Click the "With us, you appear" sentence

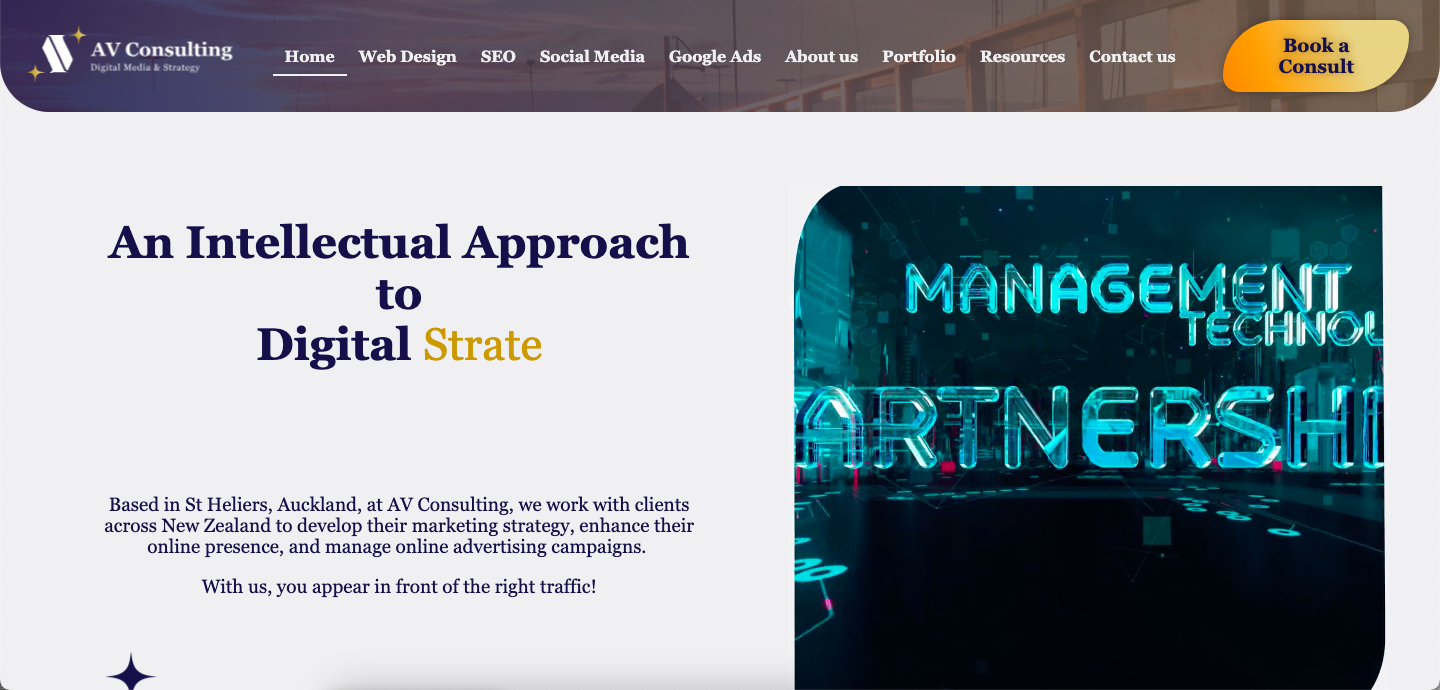pyautogui.click(x=399, y=587)
